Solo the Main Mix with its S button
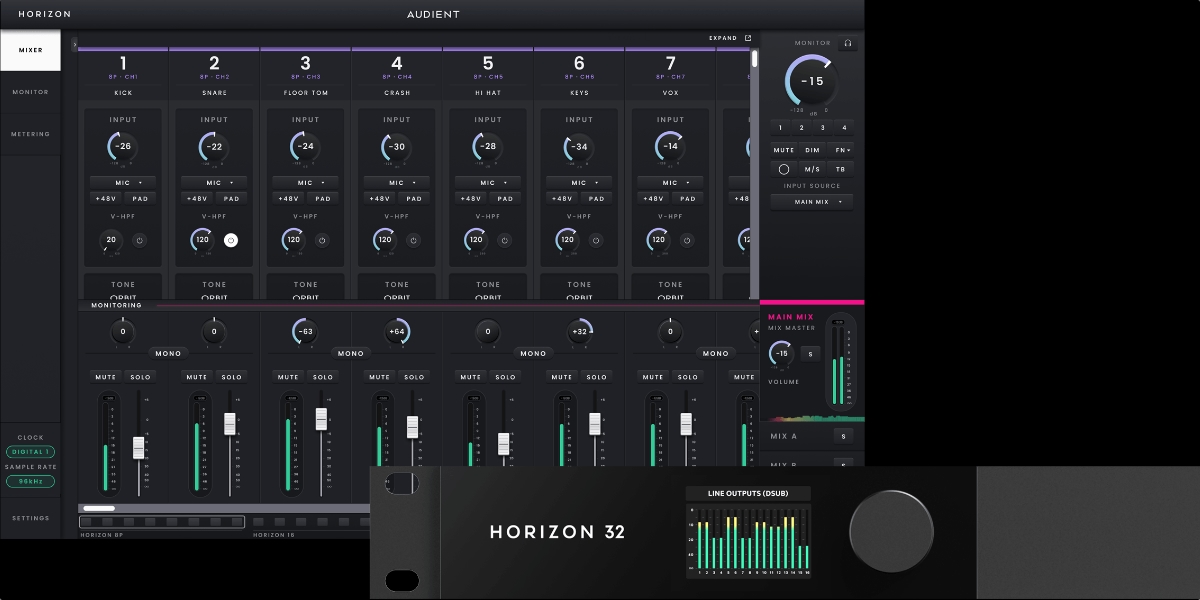Image resolution: width=1200 pixels, height=600 pixels. [x=810, y=353]
